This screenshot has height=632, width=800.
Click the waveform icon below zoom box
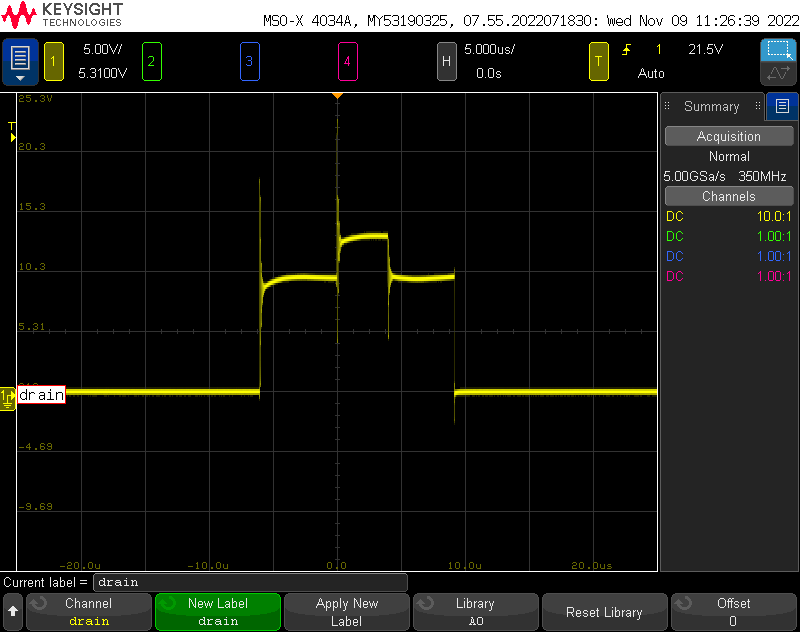coord(778,74)
